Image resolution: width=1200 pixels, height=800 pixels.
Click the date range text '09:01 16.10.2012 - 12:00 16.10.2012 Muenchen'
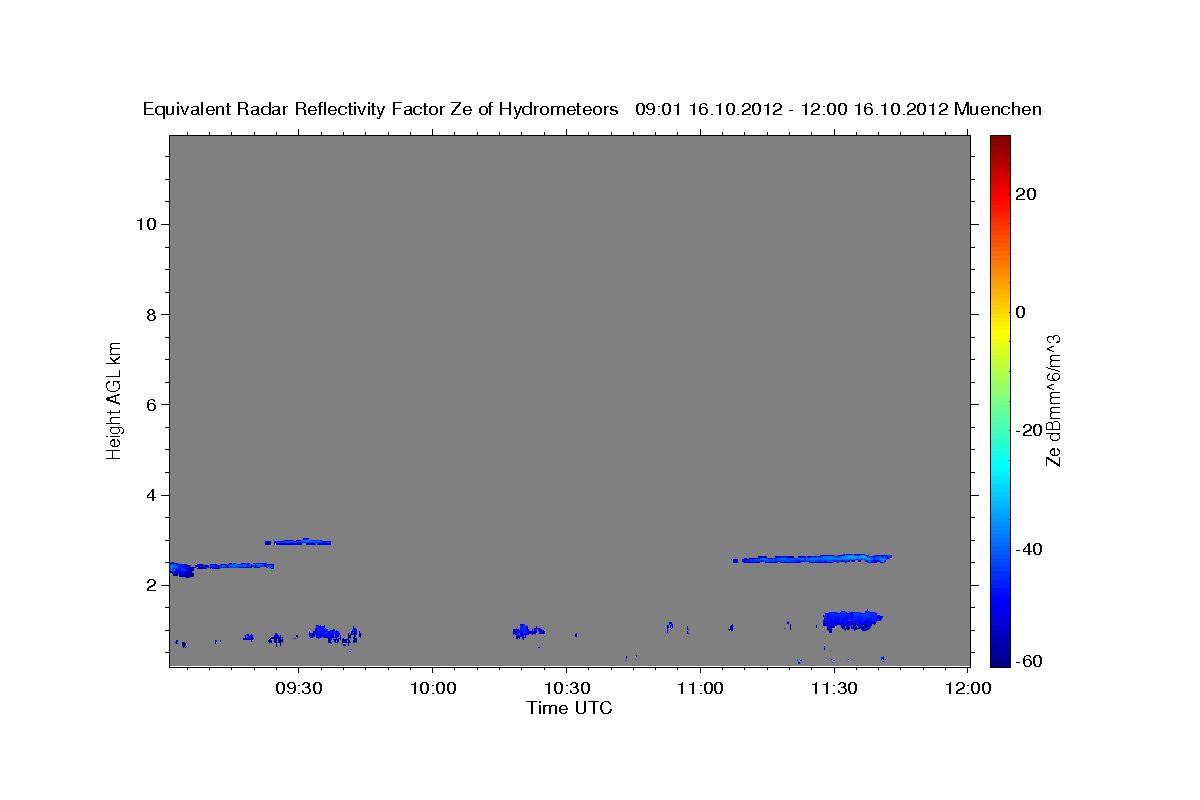coord(838,109)
